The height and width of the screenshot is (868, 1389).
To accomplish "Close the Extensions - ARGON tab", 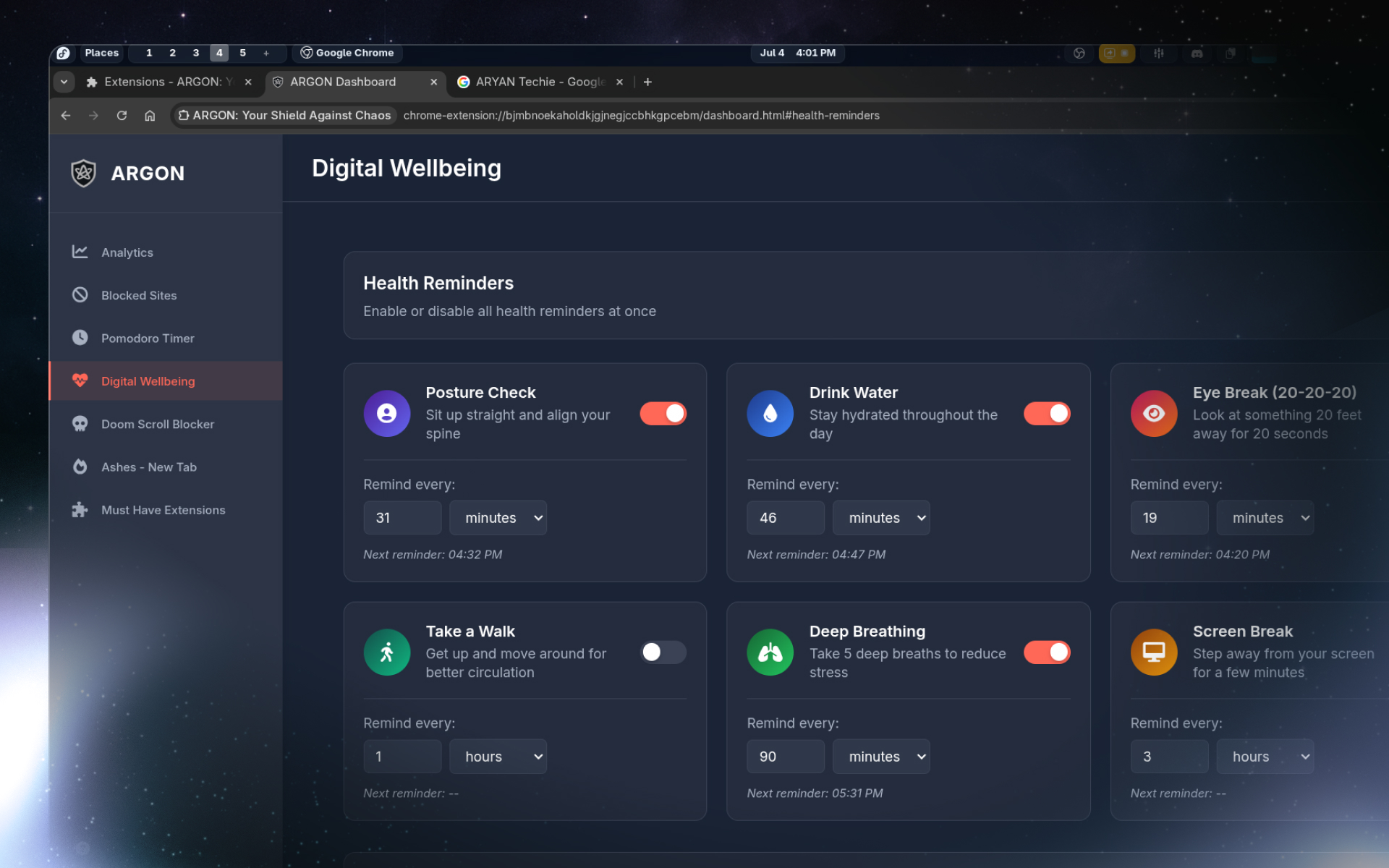I will tap(248, 82).
